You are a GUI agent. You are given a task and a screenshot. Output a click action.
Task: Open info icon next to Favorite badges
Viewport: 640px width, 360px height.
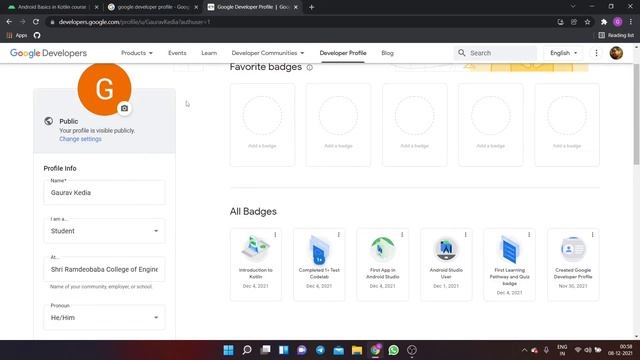click(310, 67)
